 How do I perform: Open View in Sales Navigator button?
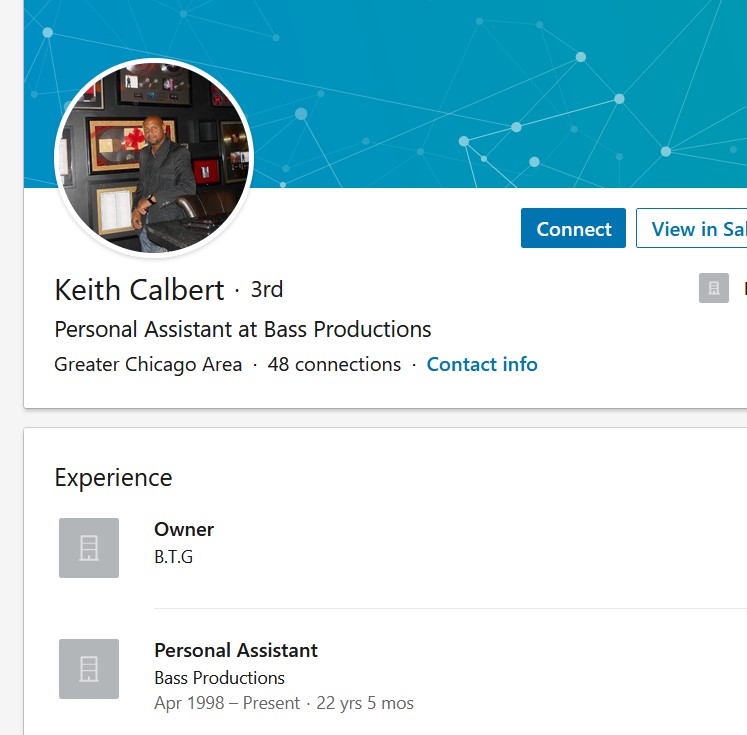coord(692,228)
